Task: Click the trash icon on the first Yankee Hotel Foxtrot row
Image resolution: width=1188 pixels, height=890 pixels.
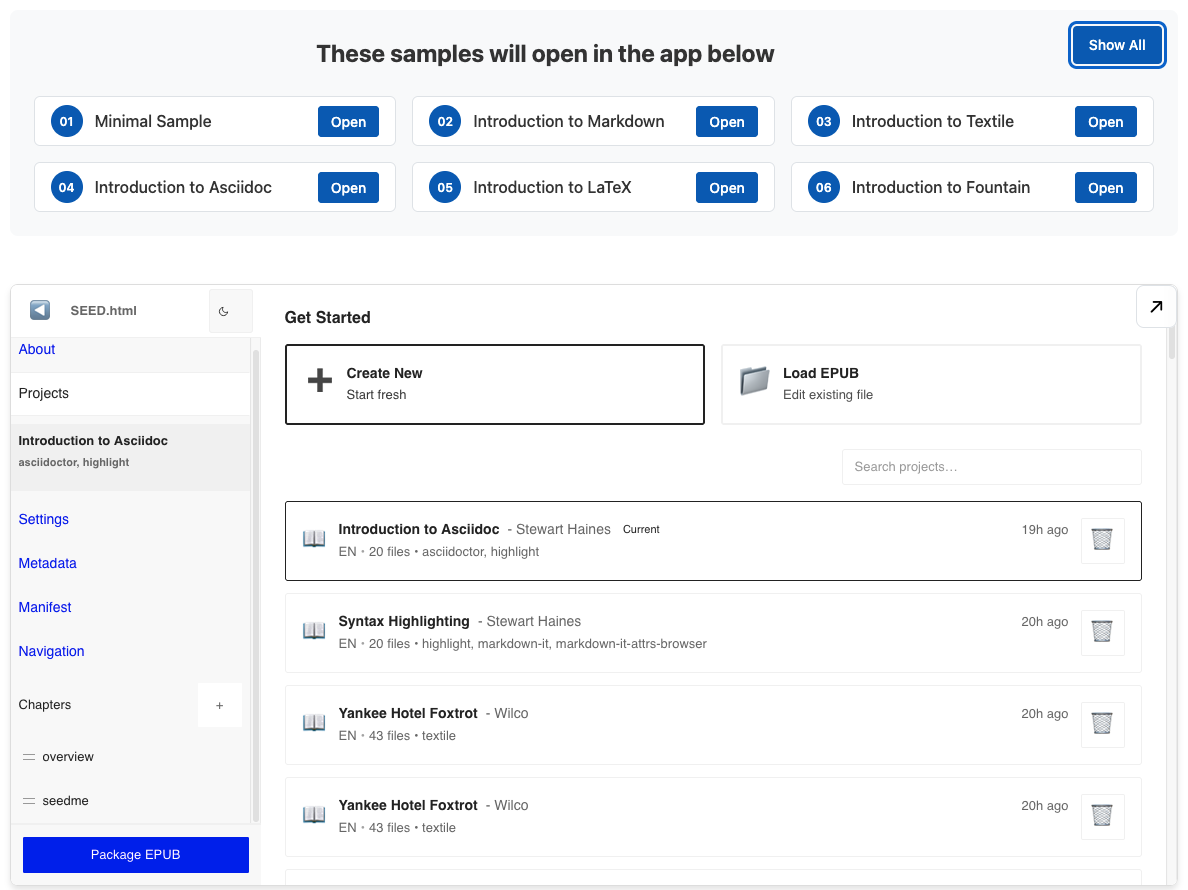Action: [1102, 724]
